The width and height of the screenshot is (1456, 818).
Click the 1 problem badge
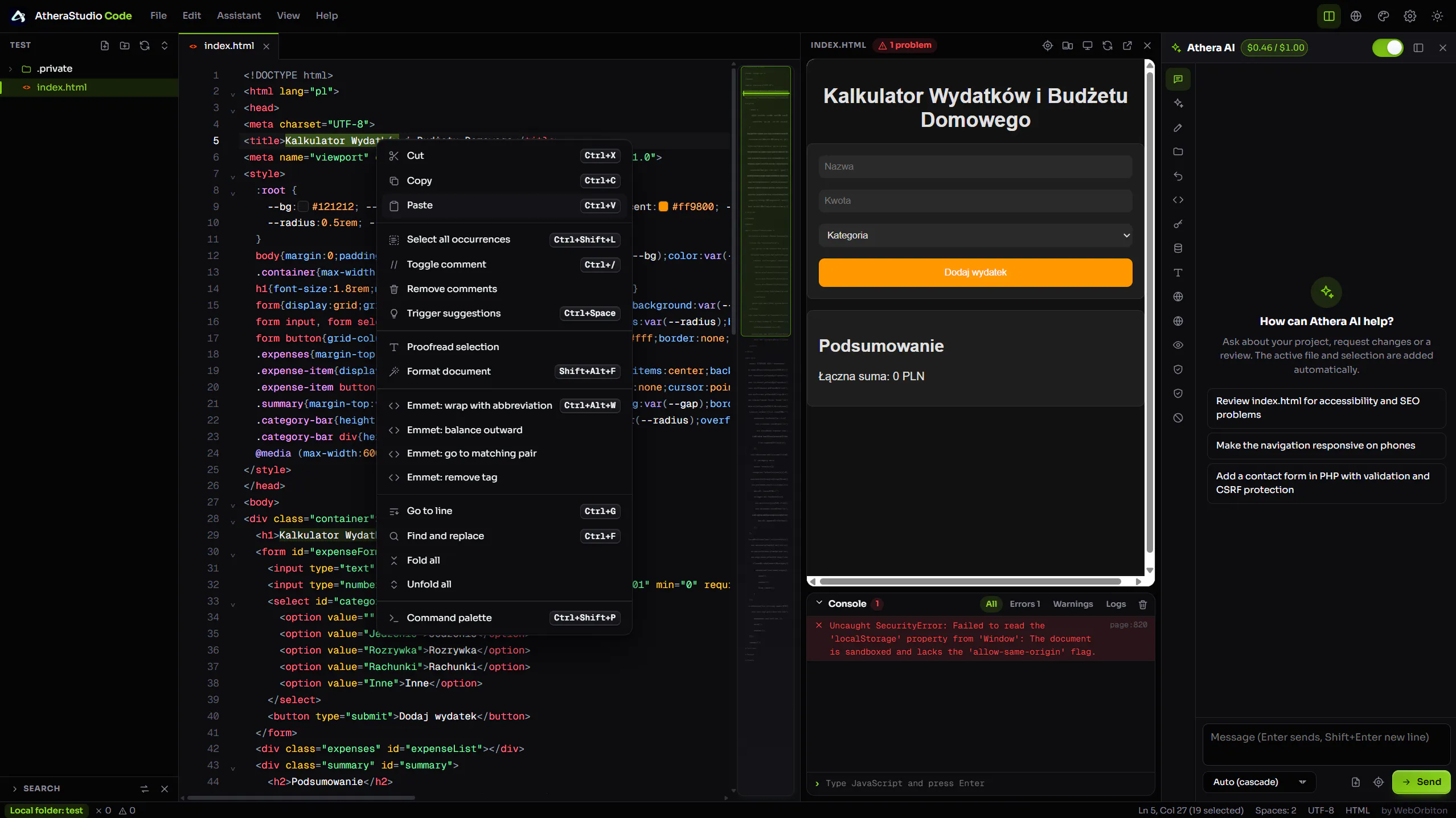pyautogui.click(x=905, y=46)
